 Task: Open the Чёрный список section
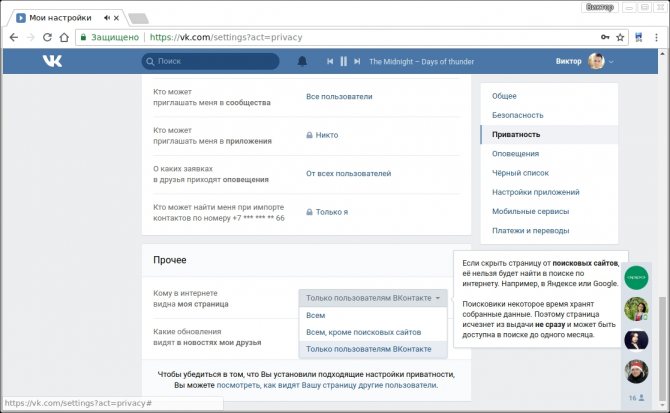tap(520, 173)
